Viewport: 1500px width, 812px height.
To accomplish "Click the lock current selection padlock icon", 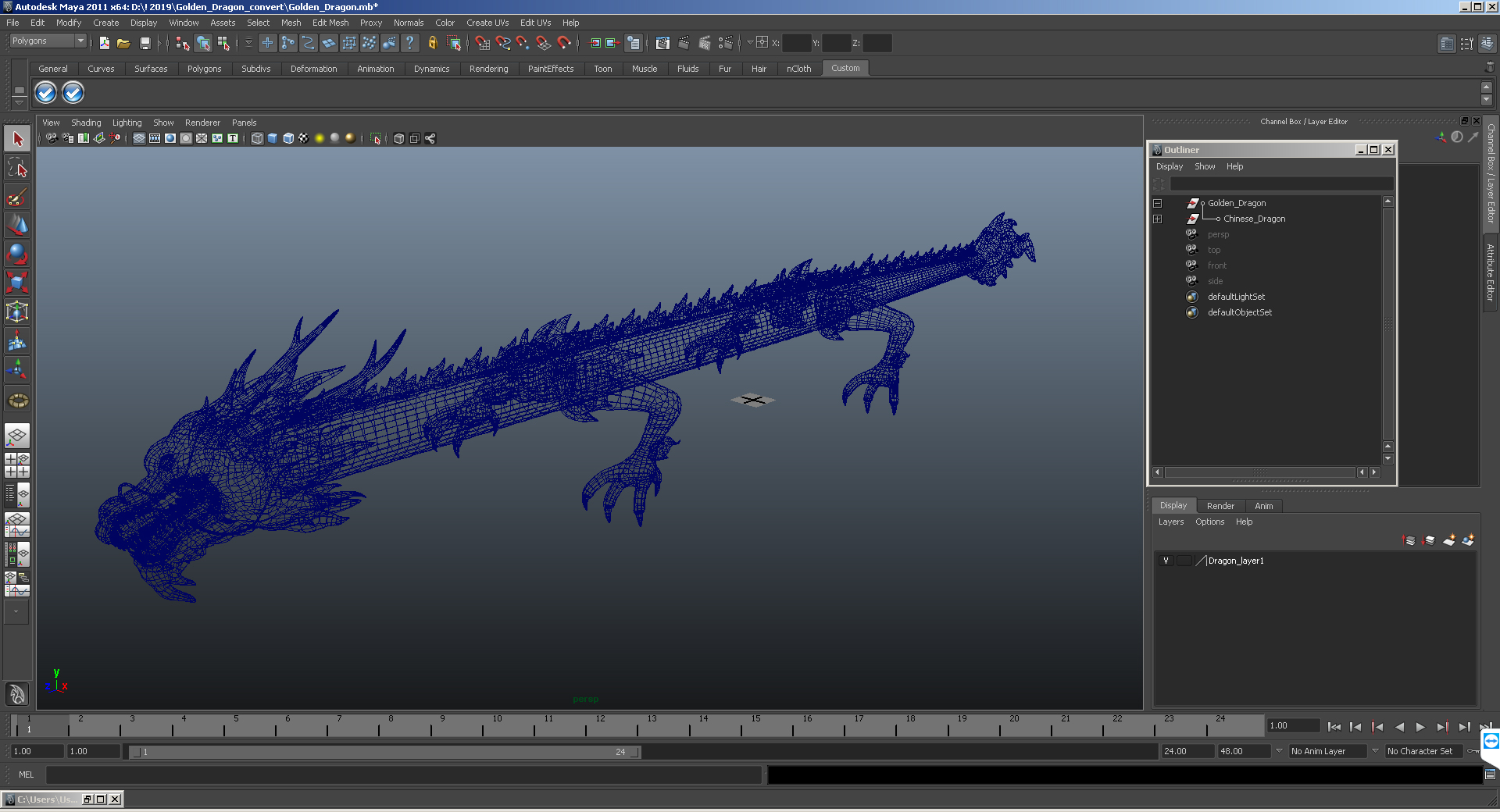I will coord(432,44).
